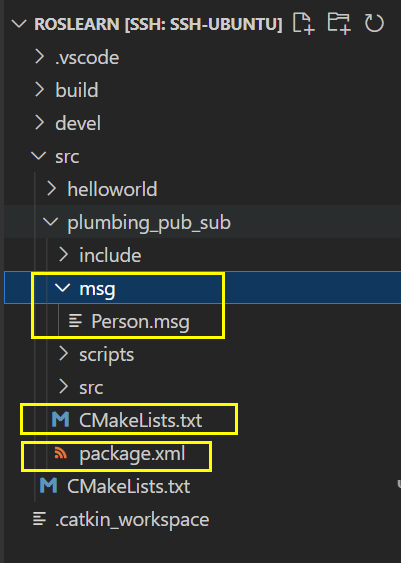Expand the helloworld folder chevron
The width and height of the screenshot is (401, 563).
coord(52,189)
